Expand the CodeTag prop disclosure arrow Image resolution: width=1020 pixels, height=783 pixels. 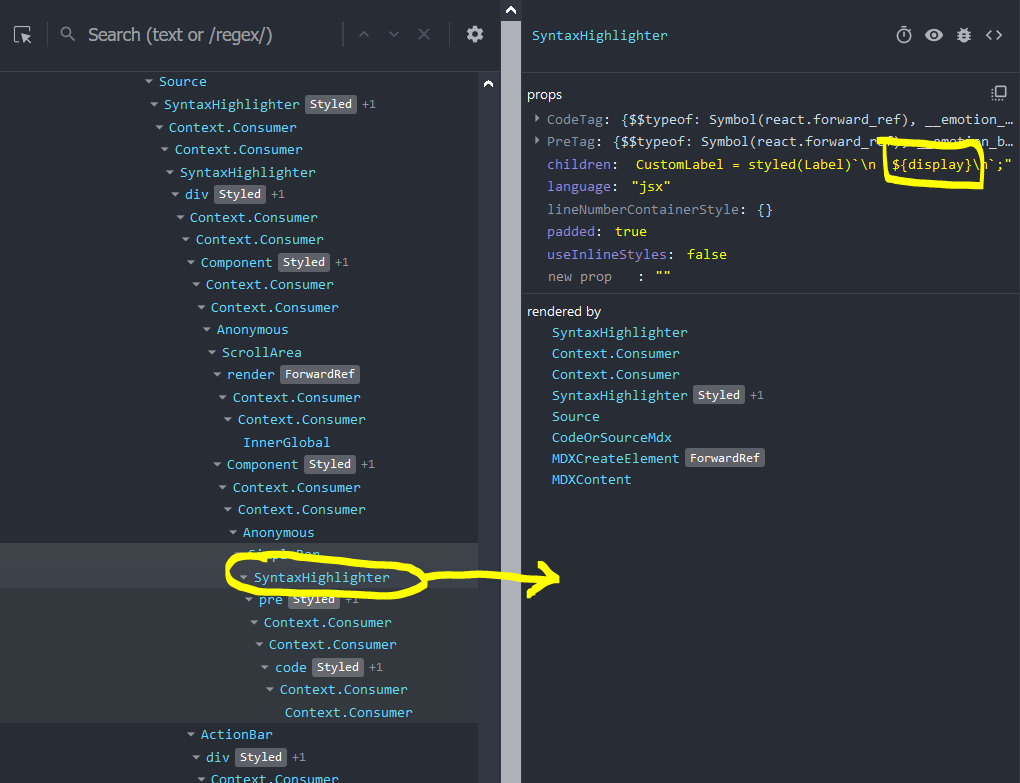coord(535,118)
